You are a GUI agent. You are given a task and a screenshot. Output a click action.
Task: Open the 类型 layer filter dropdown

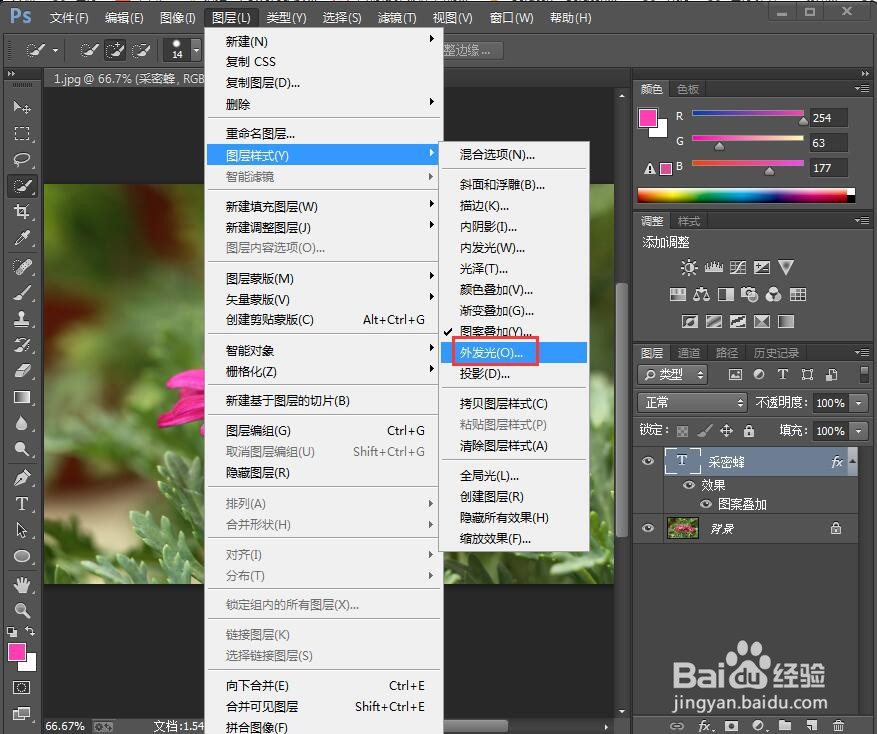click(673, 375)
